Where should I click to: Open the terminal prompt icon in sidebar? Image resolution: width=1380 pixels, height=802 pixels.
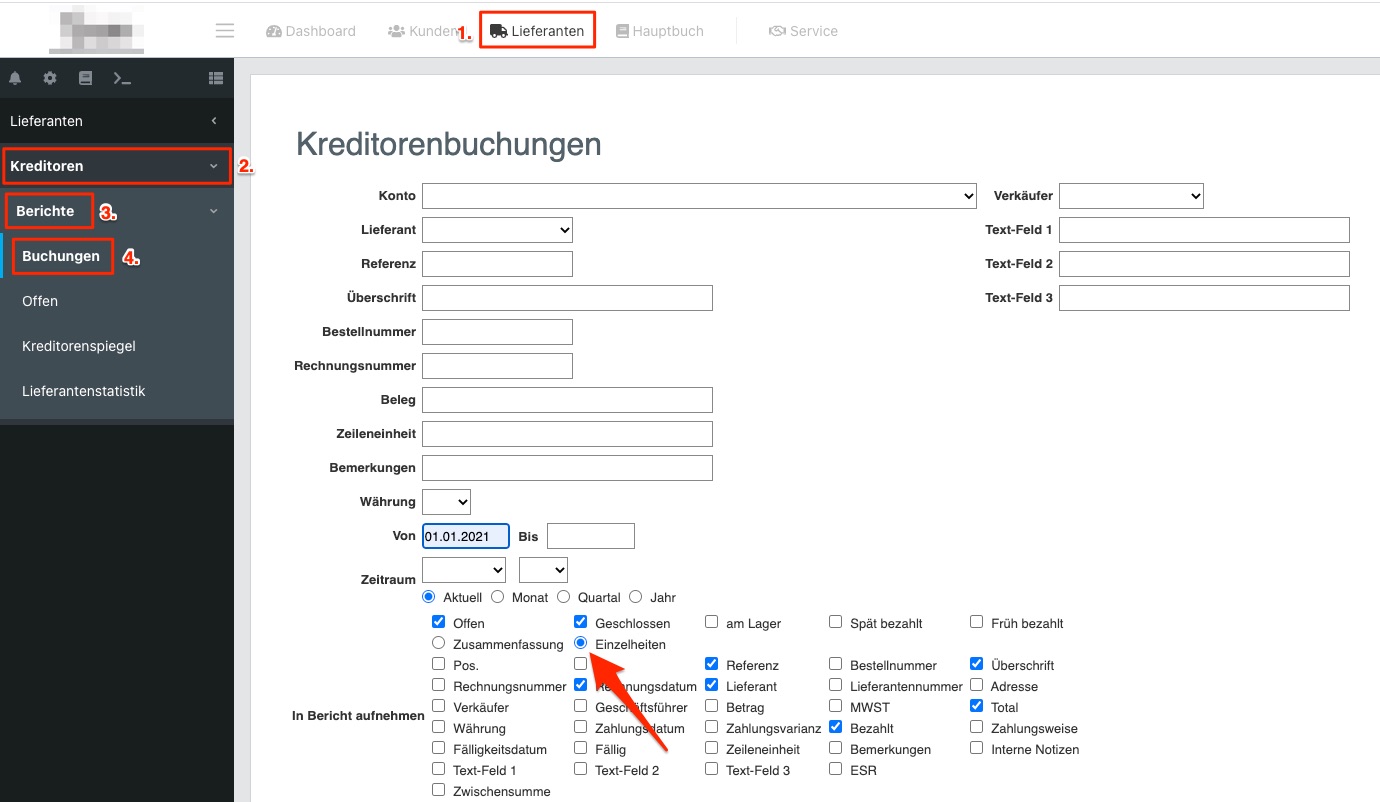122,78
